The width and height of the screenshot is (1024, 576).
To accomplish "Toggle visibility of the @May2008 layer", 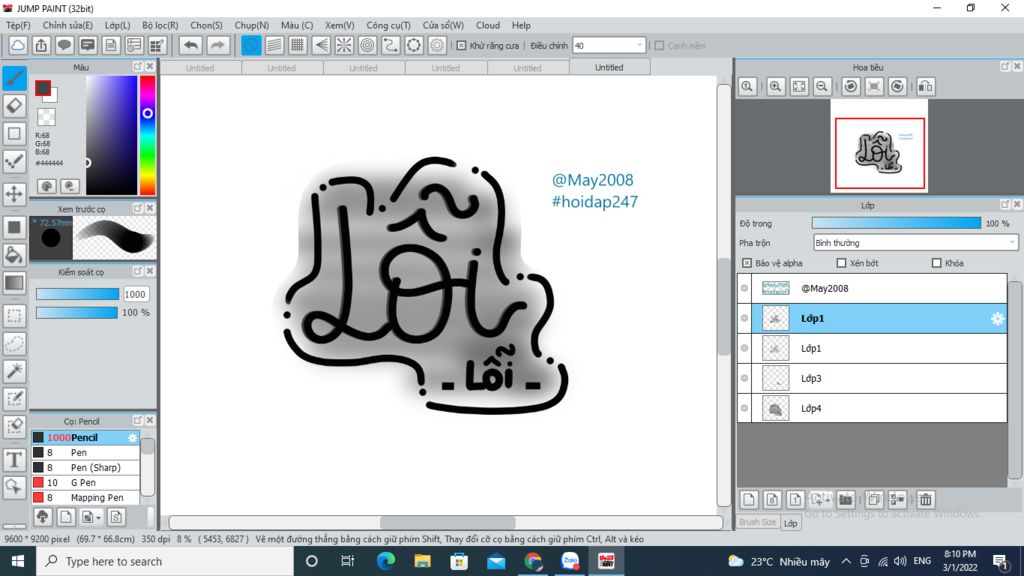I will pos(744,288).
